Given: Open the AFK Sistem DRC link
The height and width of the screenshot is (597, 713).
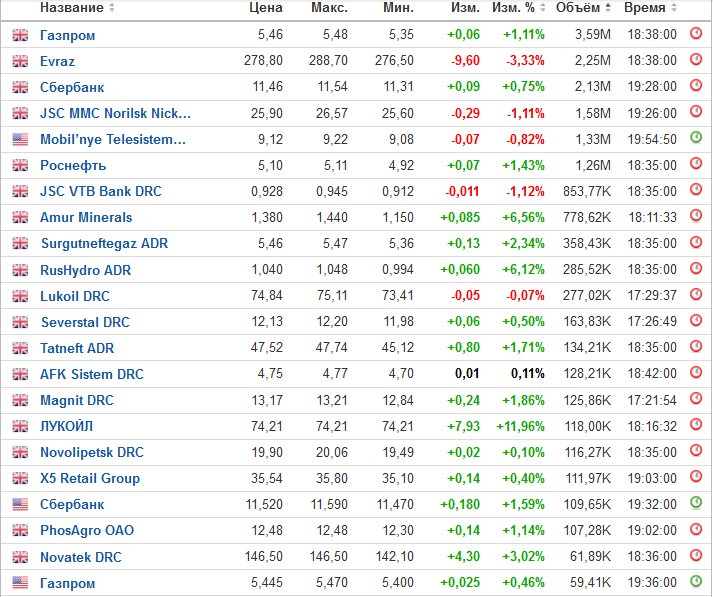Looking at the screenshot, I should tap(92, 374).
